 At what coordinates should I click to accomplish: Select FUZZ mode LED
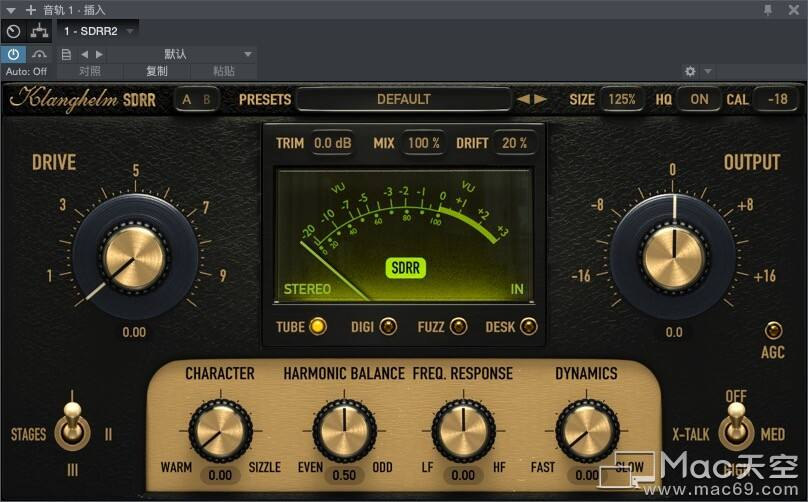pos(458,326)
